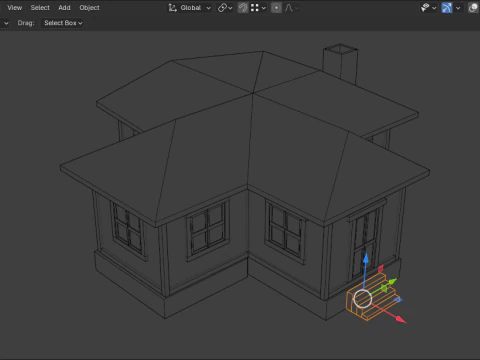Click the red X-axis gizmo arrow
This screenshot has width=480, height=360.
coord(400,319)
